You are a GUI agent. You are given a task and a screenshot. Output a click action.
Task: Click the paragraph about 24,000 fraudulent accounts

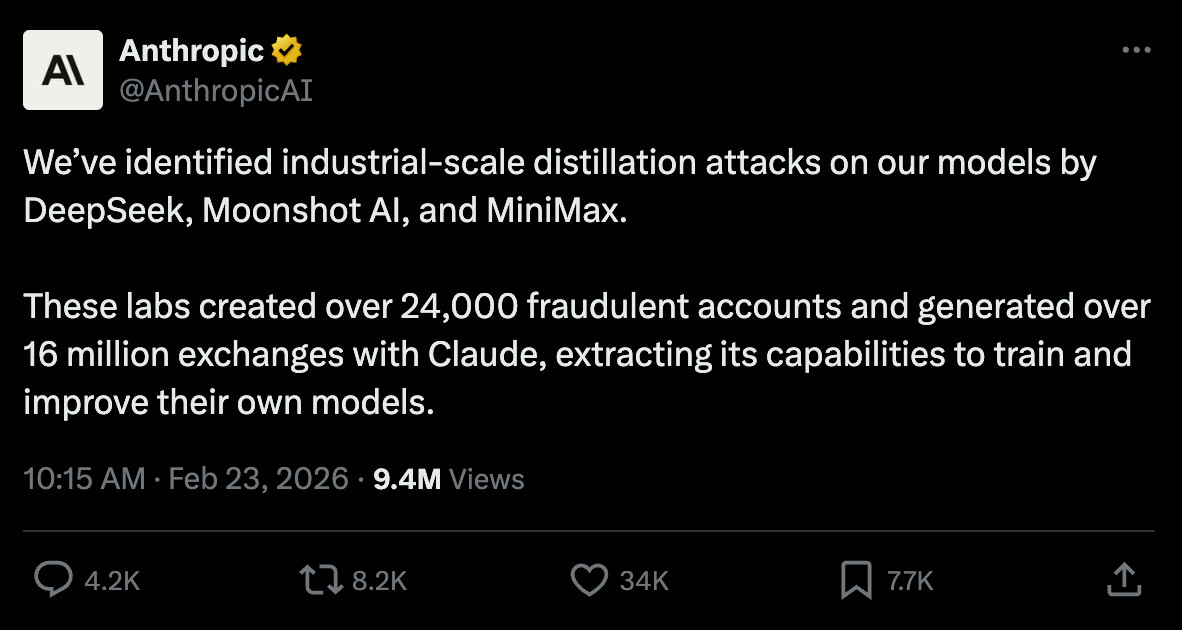[x=585, y=355]
